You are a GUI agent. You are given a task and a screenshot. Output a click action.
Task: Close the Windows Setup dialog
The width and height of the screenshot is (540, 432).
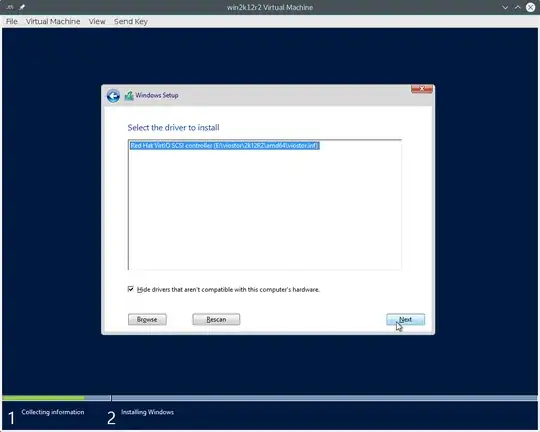(422, 89)
